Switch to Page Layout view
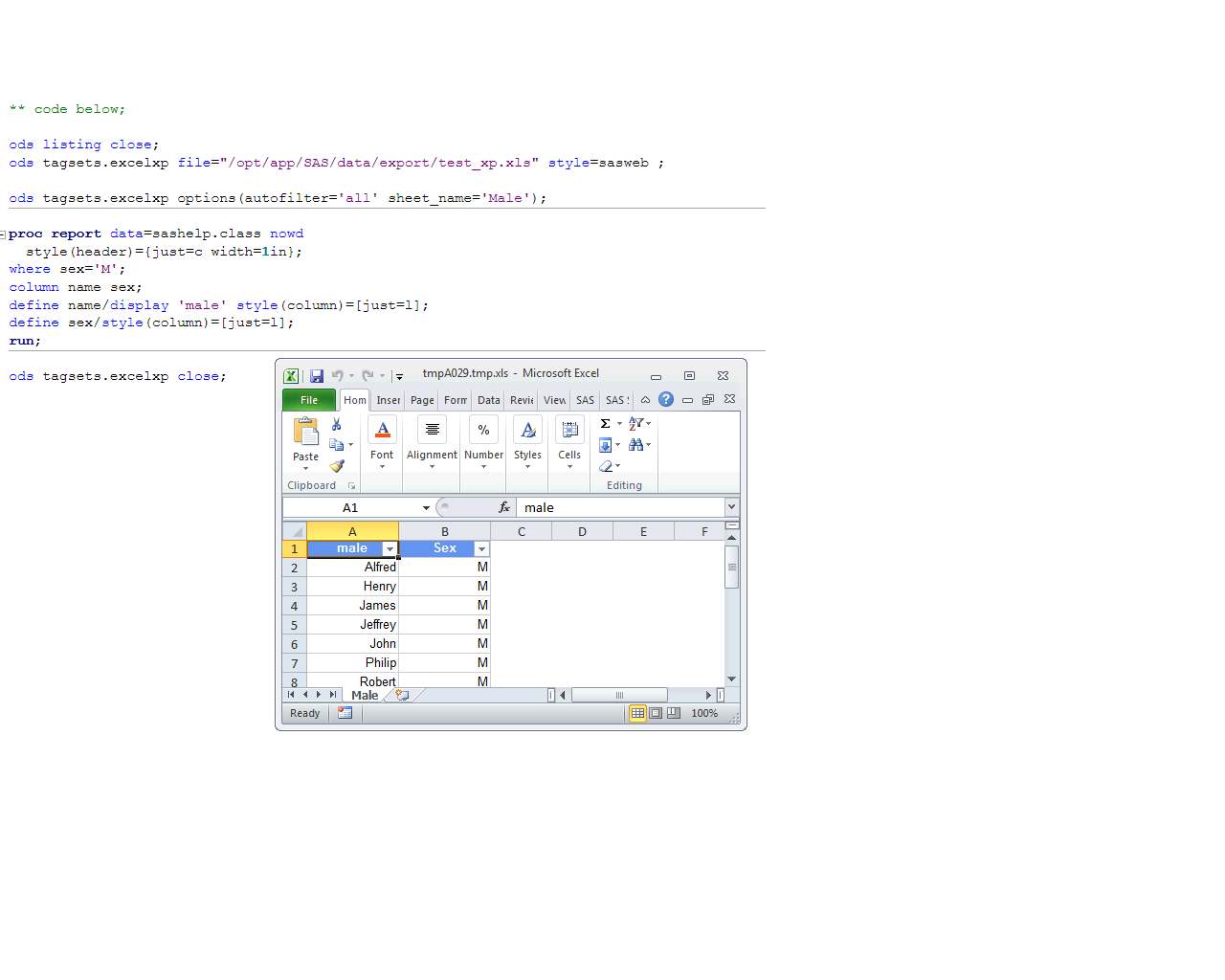1225x980 pixels. coord(656,713)
